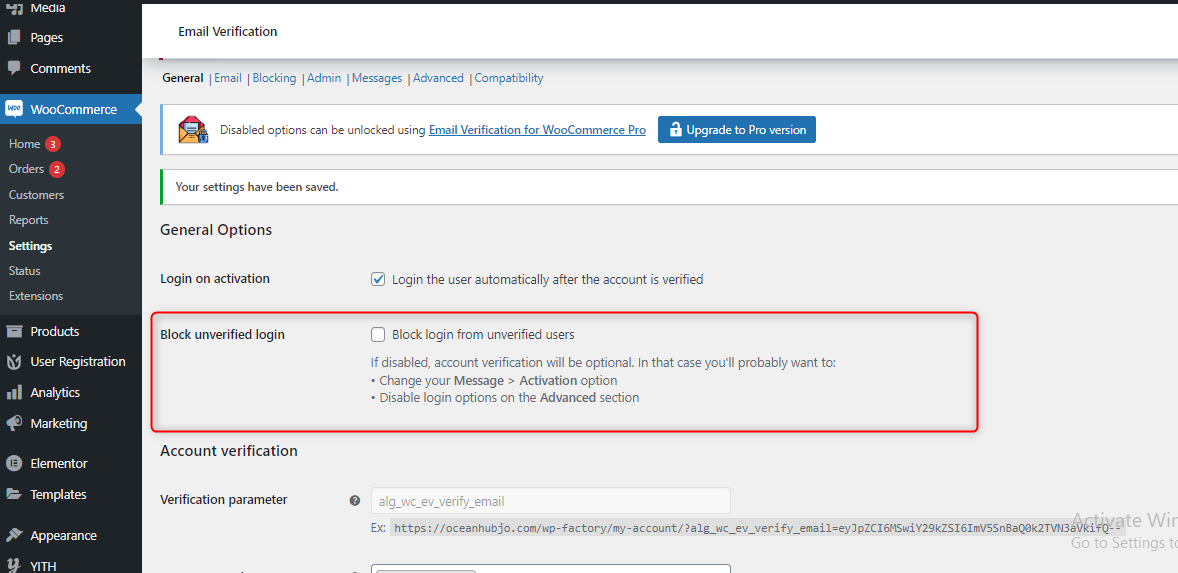Click the red badge next to Home

coord(53,144)
